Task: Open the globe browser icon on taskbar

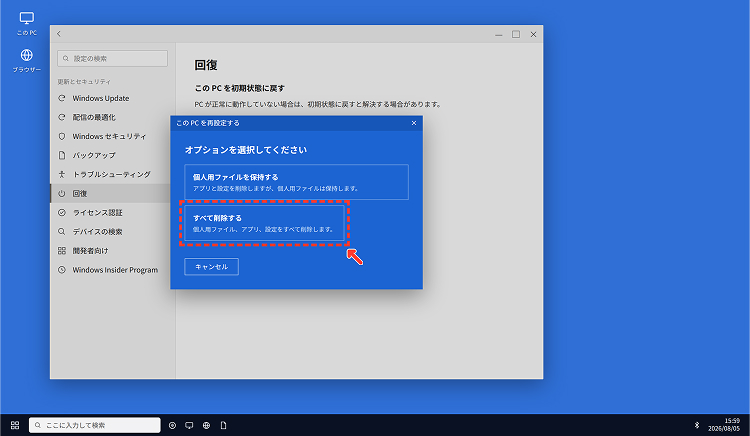Action: pyautogui.click(x=206, y=425)
